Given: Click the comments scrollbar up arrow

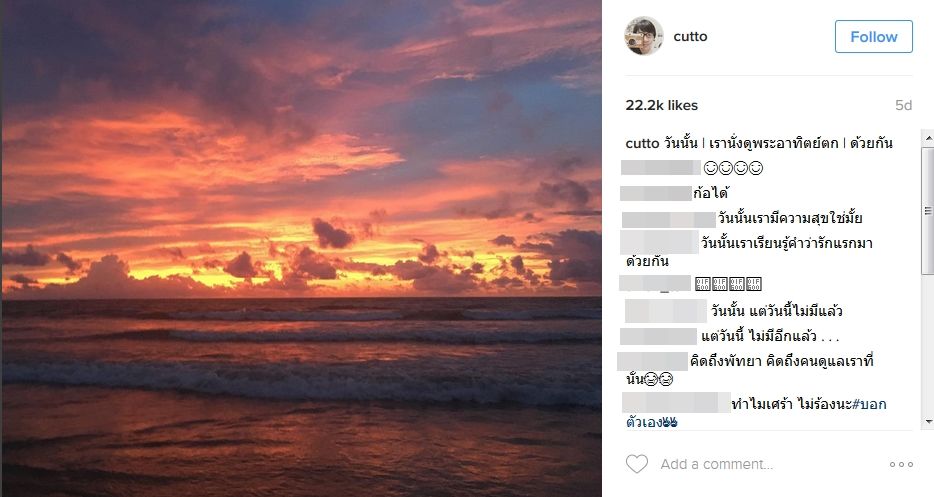Looking at the screenshot, I should (x=928, y=138).
